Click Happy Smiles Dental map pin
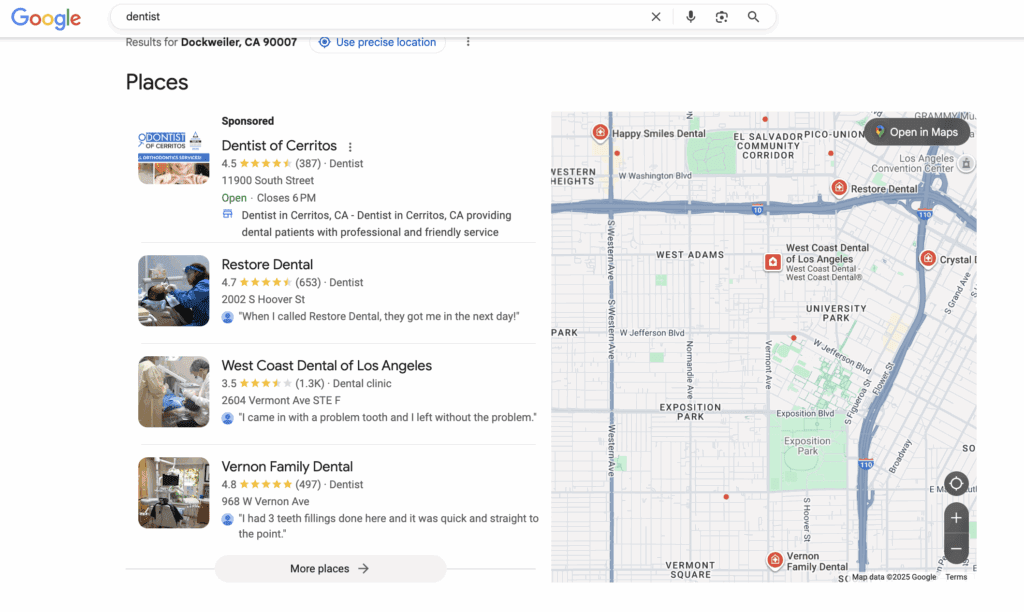 (600, 133)
